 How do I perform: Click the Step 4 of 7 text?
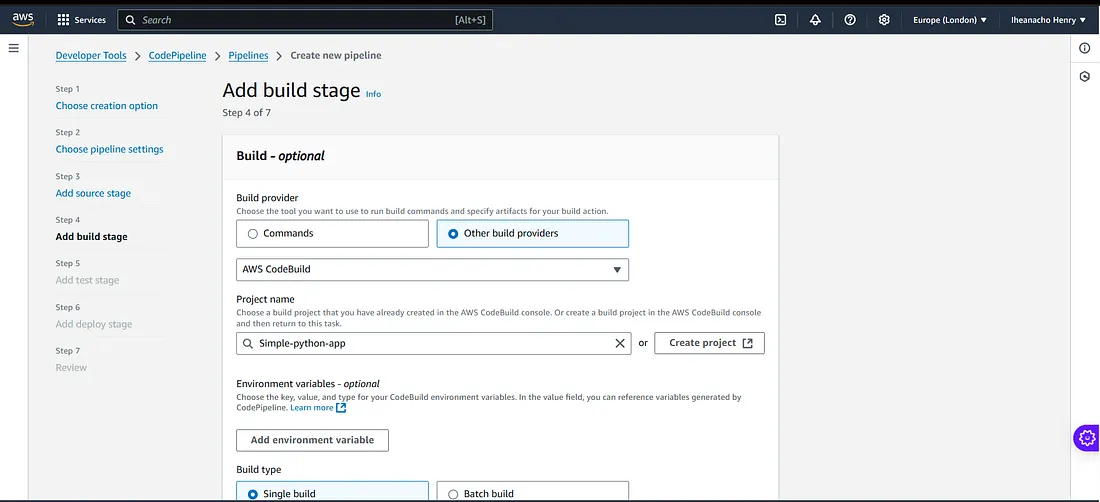246,112
